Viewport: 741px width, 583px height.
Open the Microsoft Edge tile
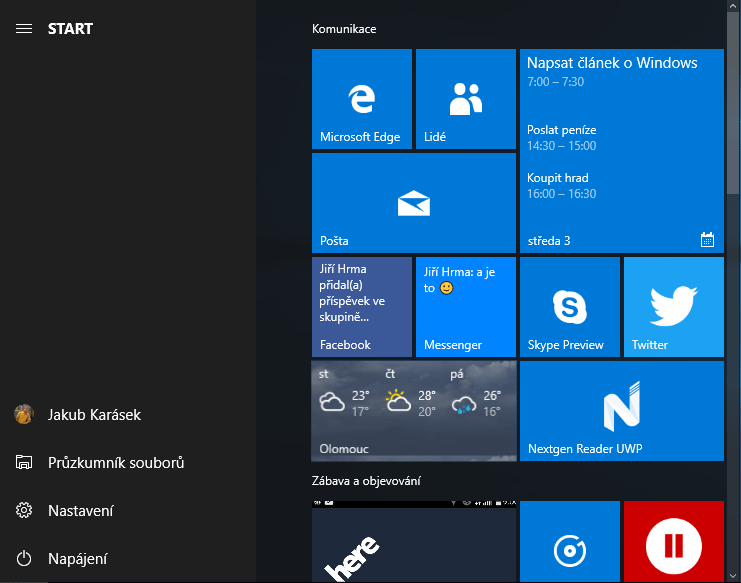(x=361, y=99)
